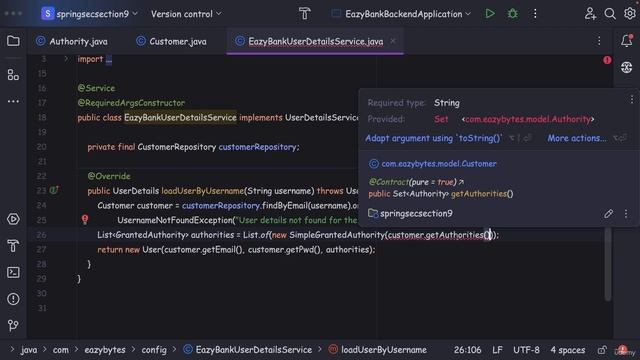The width and height of the screenshot is (640, 360).
Task: Open the Version control dropdown
Action: point(186,14)
